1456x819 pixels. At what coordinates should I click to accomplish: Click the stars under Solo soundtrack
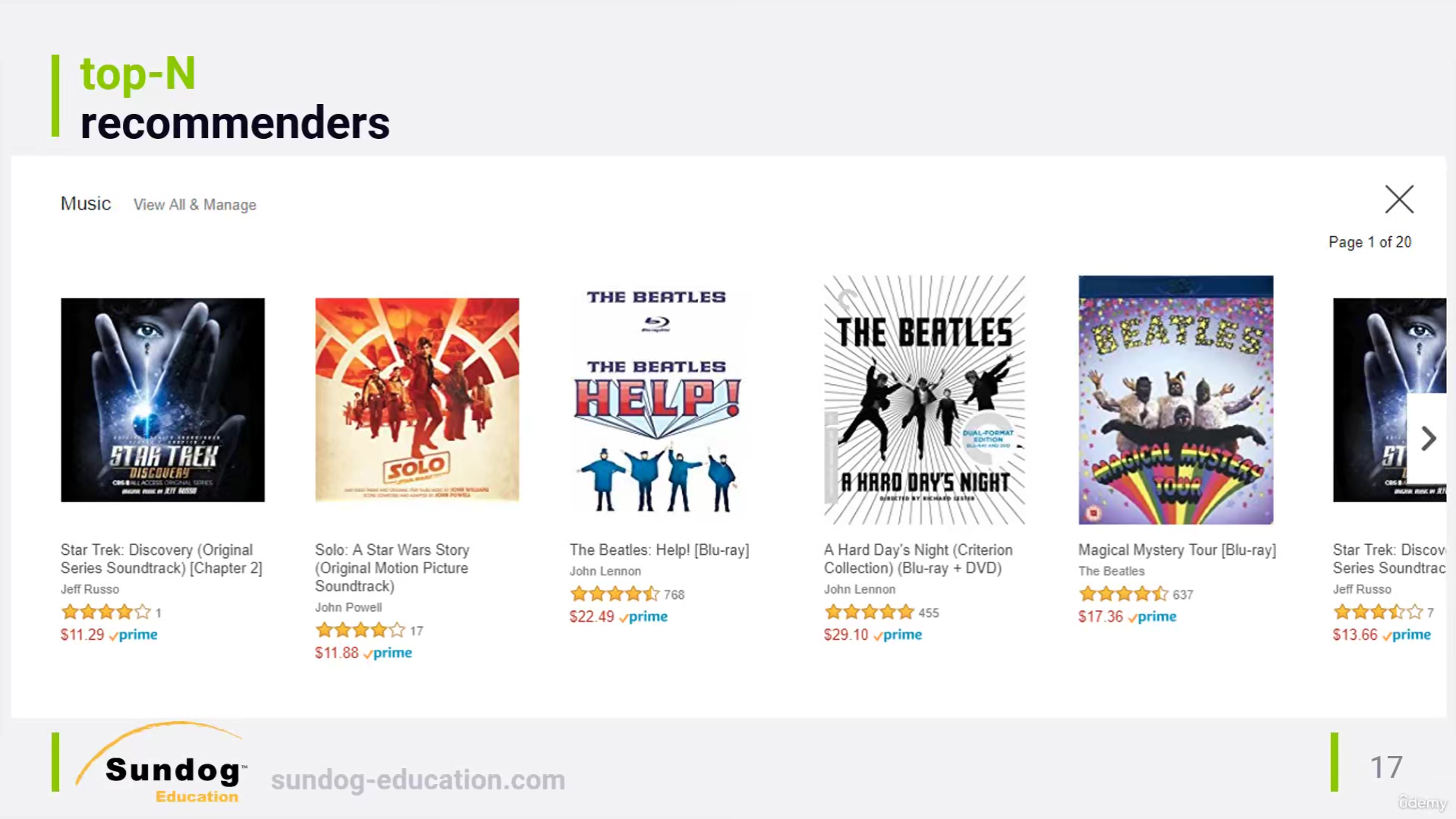(360, 631)
